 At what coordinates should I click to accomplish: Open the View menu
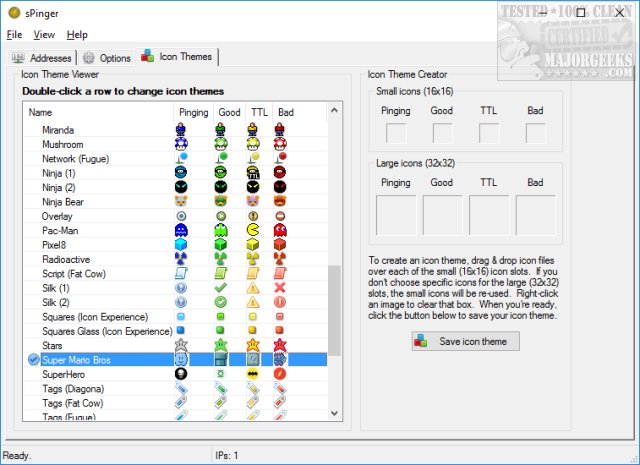pos(44,35)
